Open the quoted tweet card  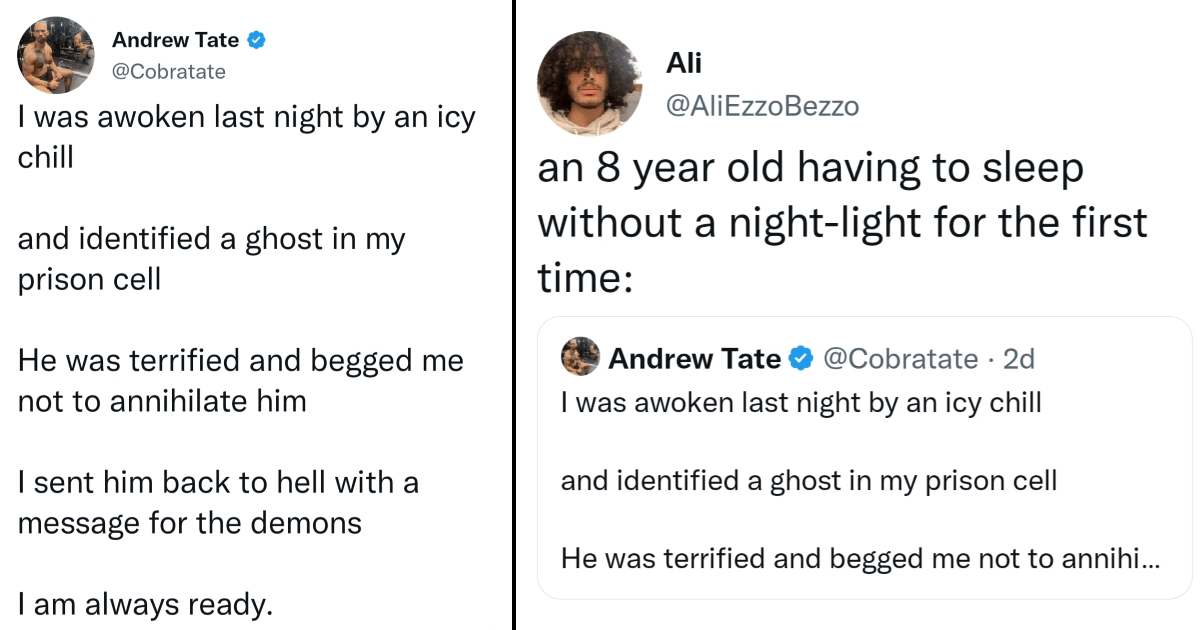point(865,458)
